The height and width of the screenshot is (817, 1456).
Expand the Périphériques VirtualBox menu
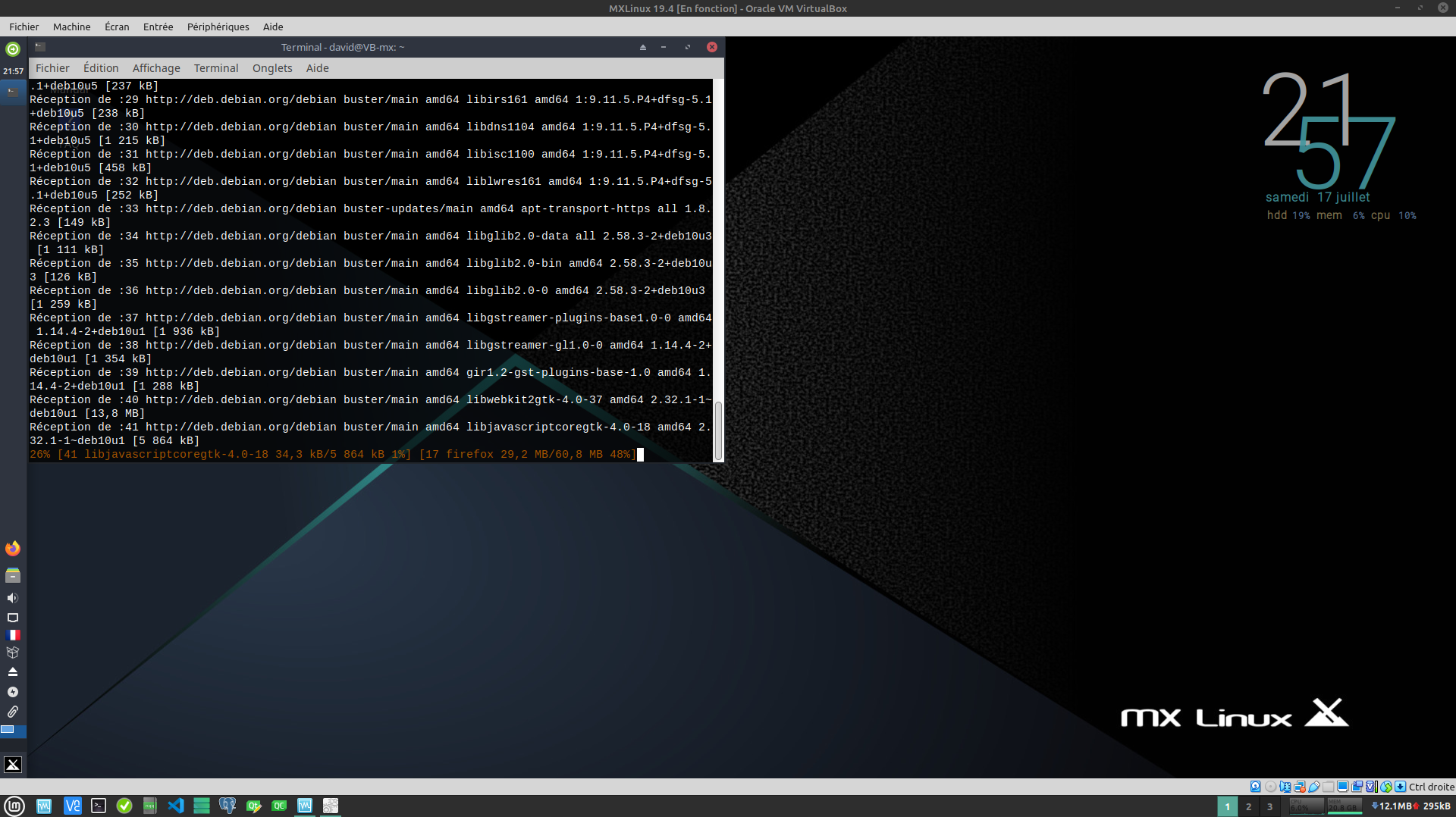point(218,27)
